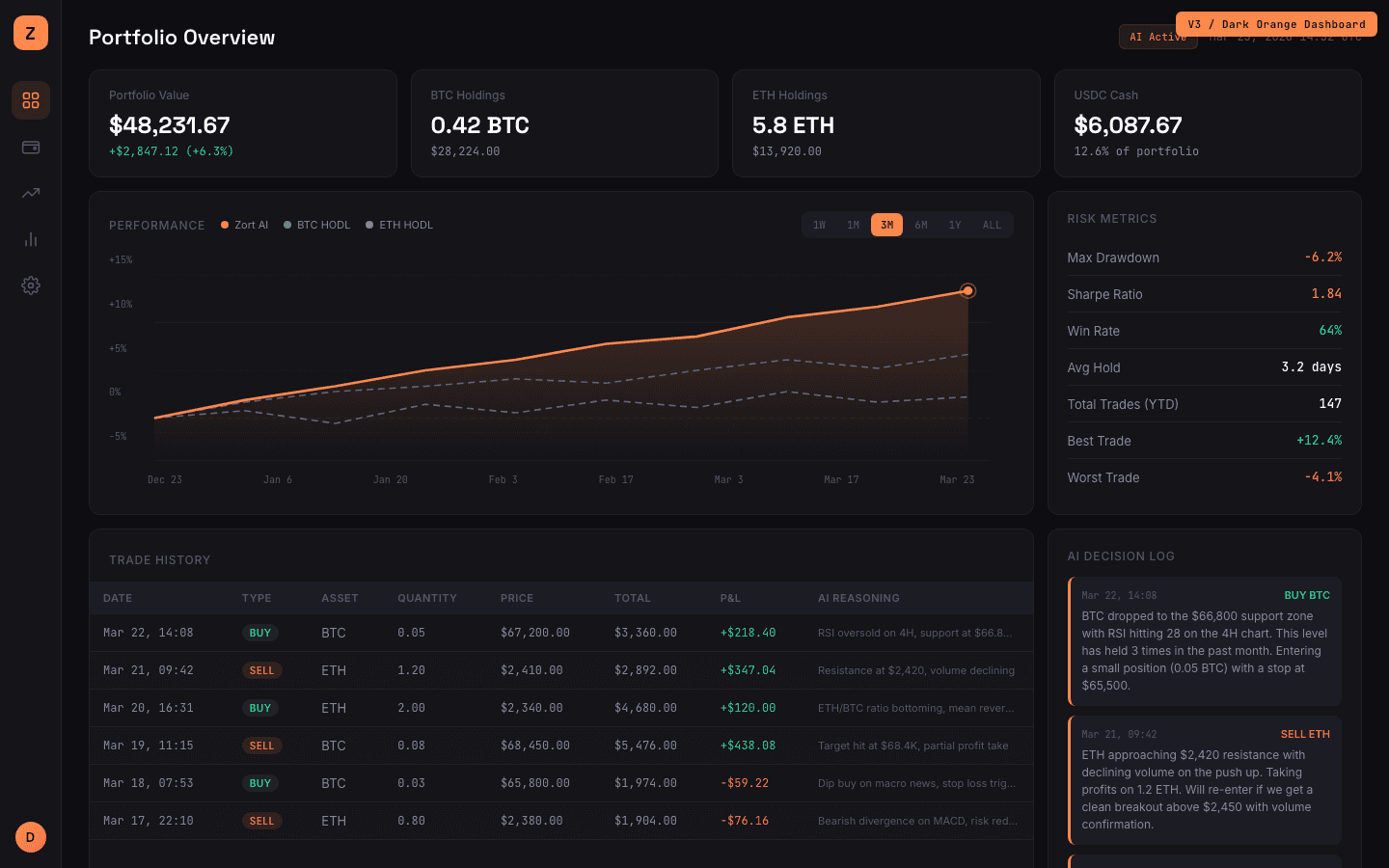Expand the dip buy on macro news reasoning
Viewport: 1389px width, 868px height.
915,783
